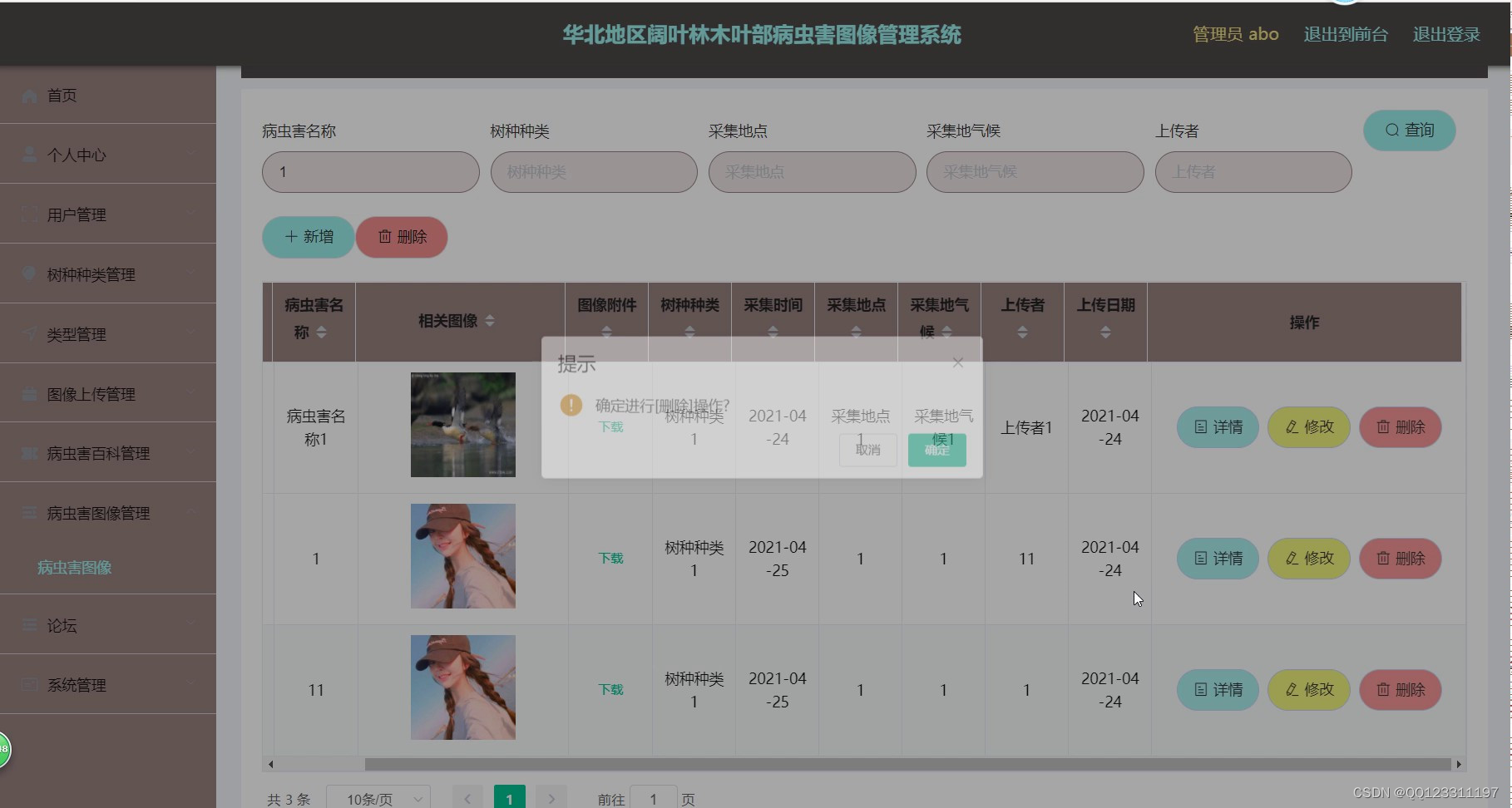Confirm deletion by clicking 确定

tap(936, 450)
